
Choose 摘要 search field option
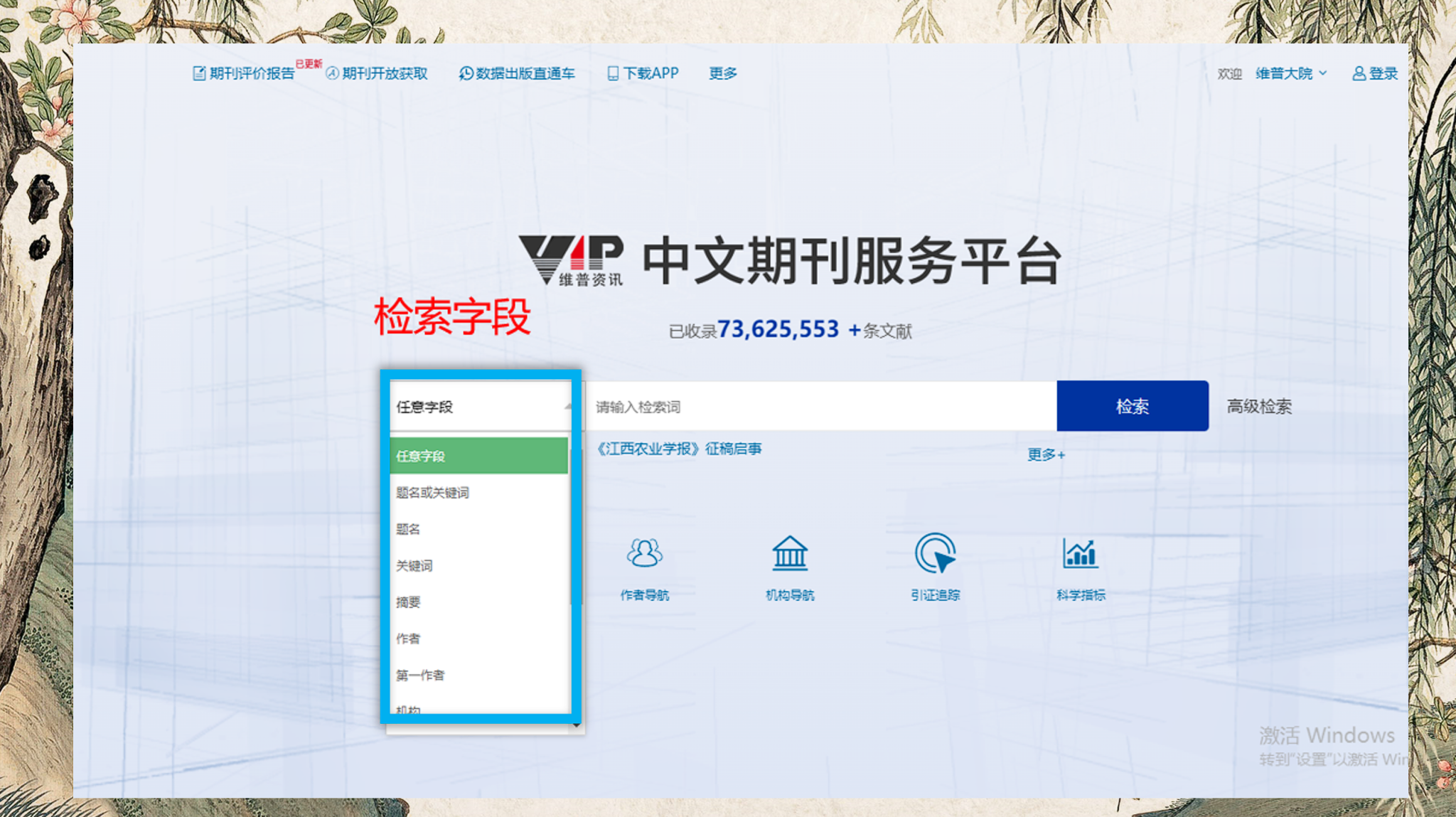coord(408,602)
